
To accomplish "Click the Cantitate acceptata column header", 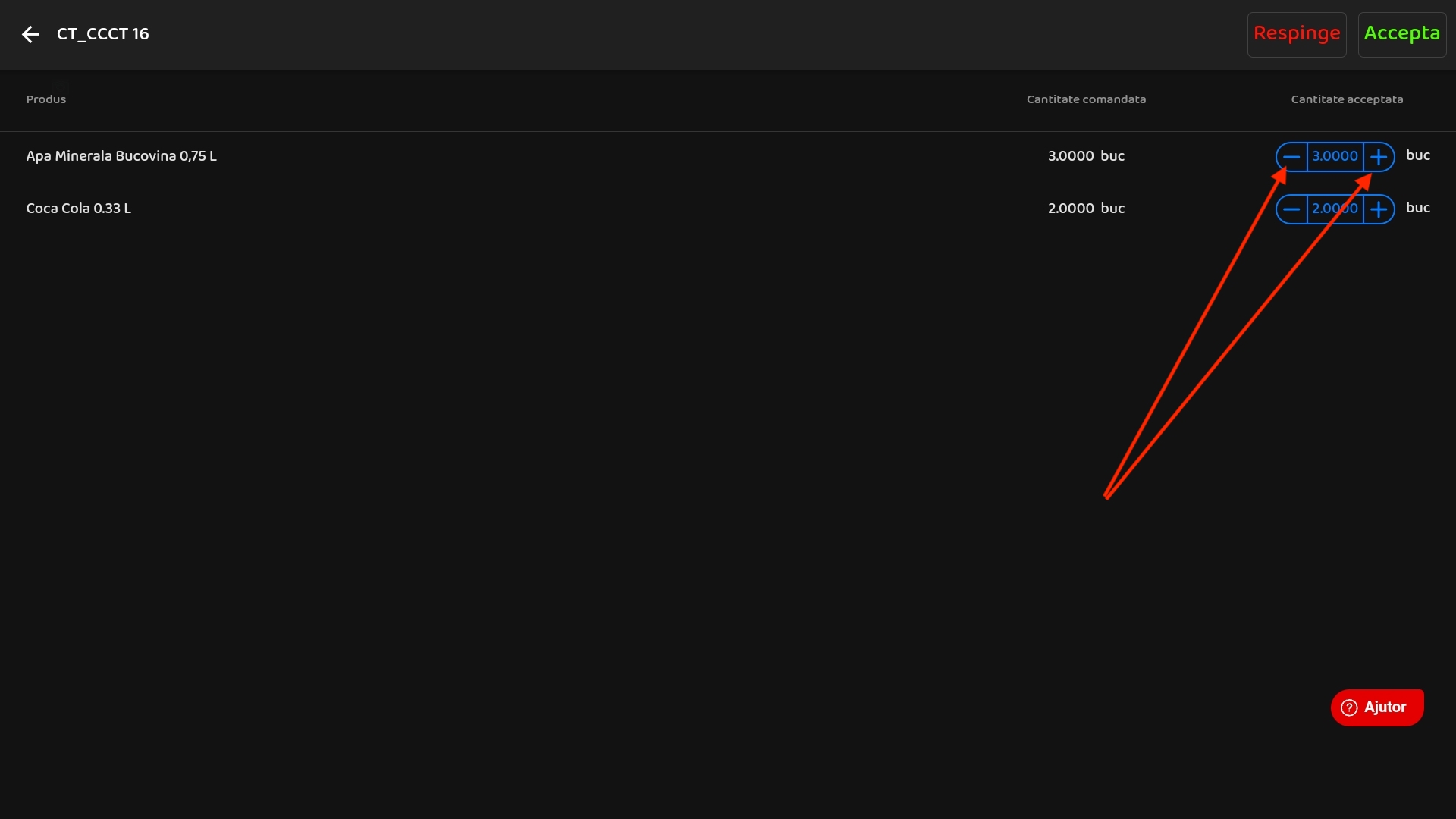I will [1347, 99].
